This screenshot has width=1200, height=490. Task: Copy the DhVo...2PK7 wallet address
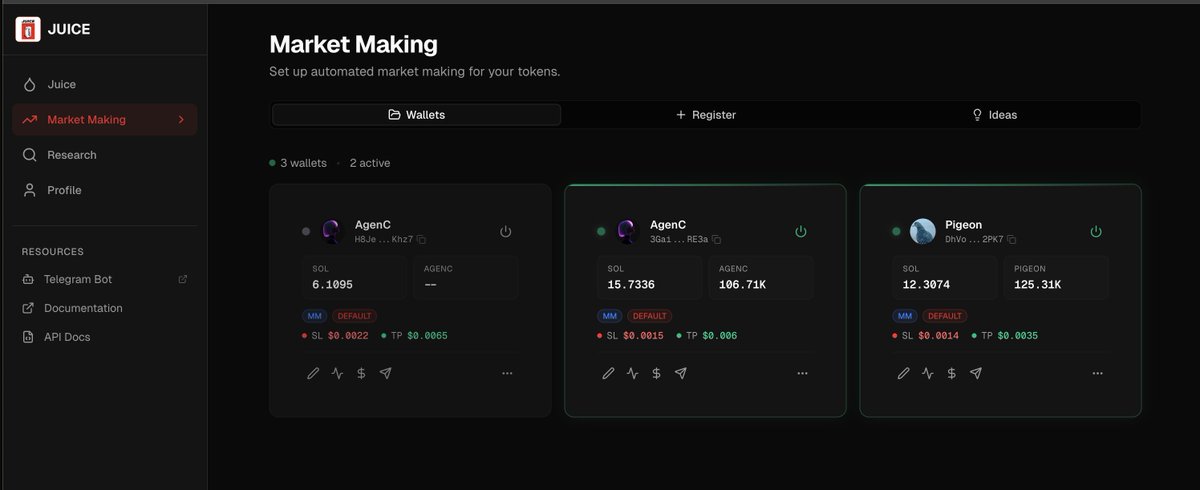[1012, 240]
